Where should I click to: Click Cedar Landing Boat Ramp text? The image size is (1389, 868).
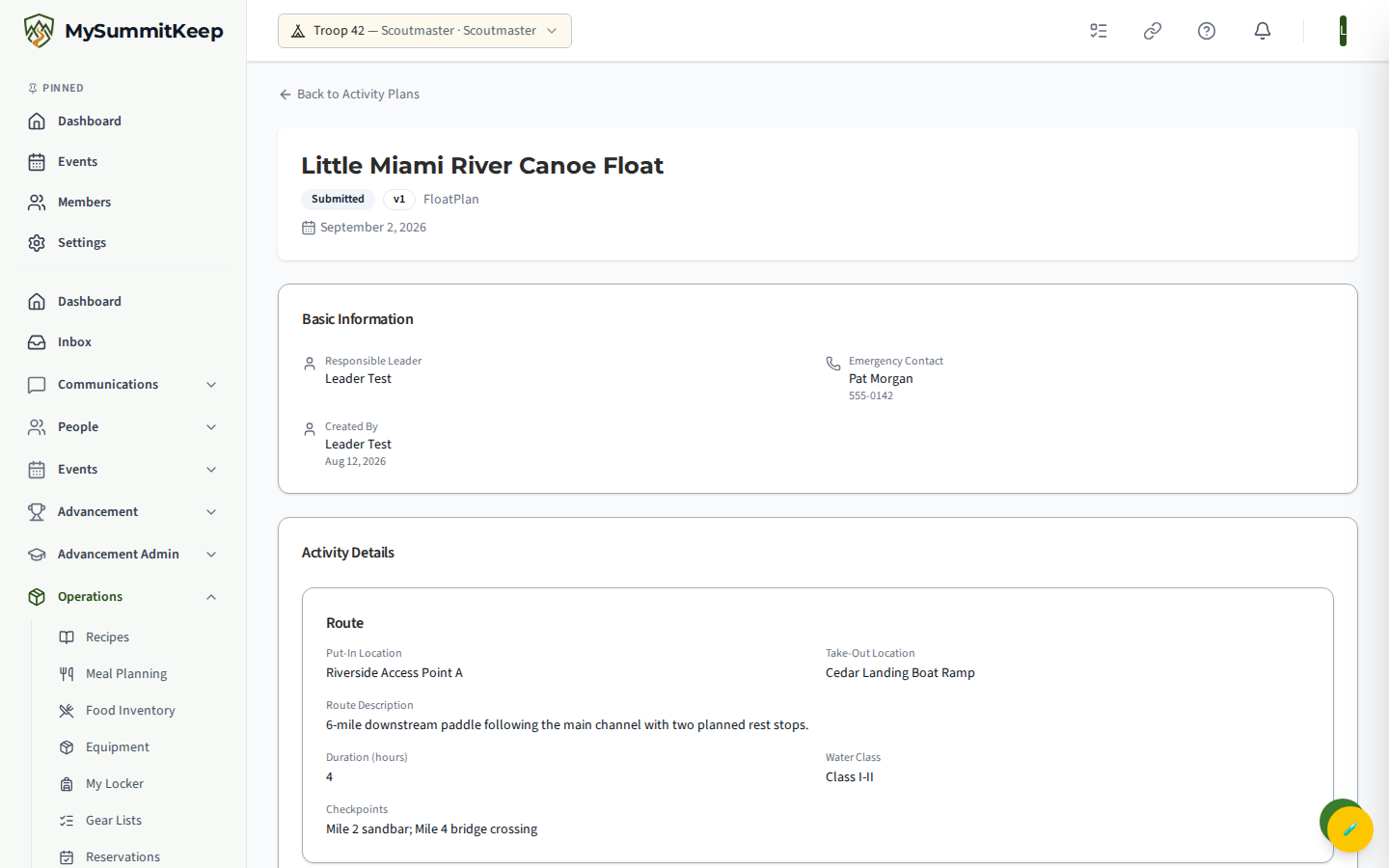point(900,672)
